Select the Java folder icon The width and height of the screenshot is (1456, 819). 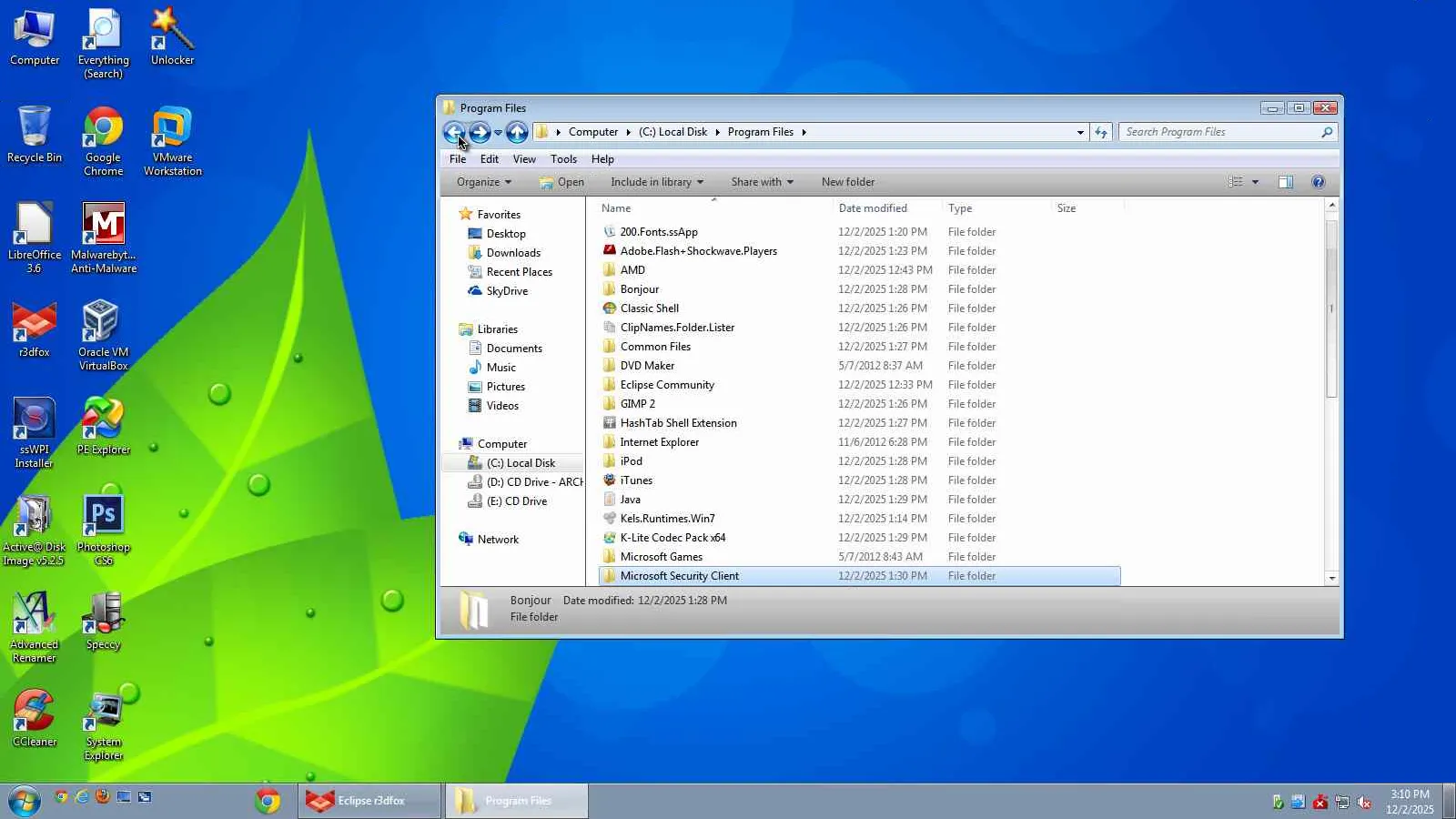(610, 500)
